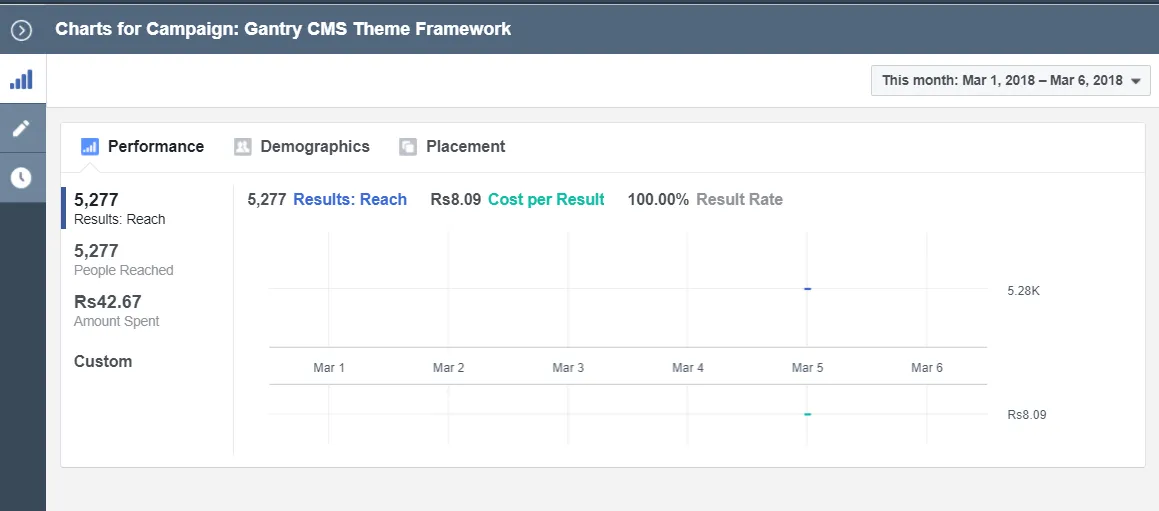This screenshot has height=511, width=1159.
Task: Click the 100.00% result rate value
Action: click(x=658, y=200)
